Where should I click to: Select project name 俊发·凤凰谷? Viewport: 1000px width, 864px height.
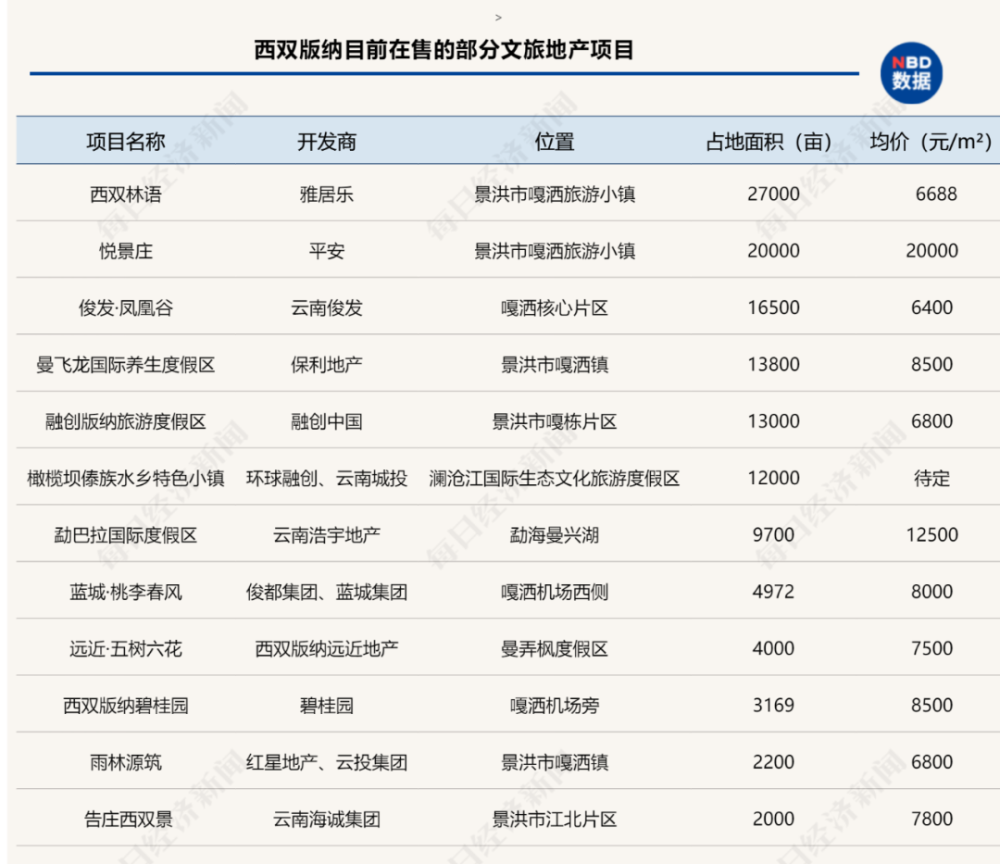[126, 308]
